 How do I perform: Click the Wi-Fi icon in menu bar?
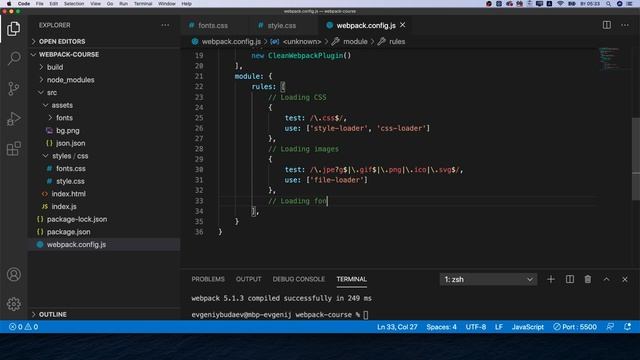[x=560, y=4]
